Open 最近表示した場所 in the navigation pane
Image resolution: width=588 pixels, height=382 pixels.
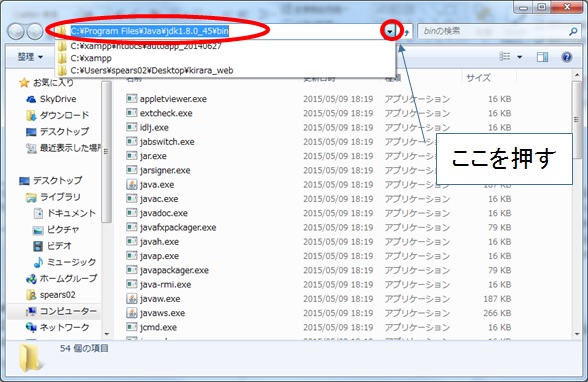coord(64,148)
